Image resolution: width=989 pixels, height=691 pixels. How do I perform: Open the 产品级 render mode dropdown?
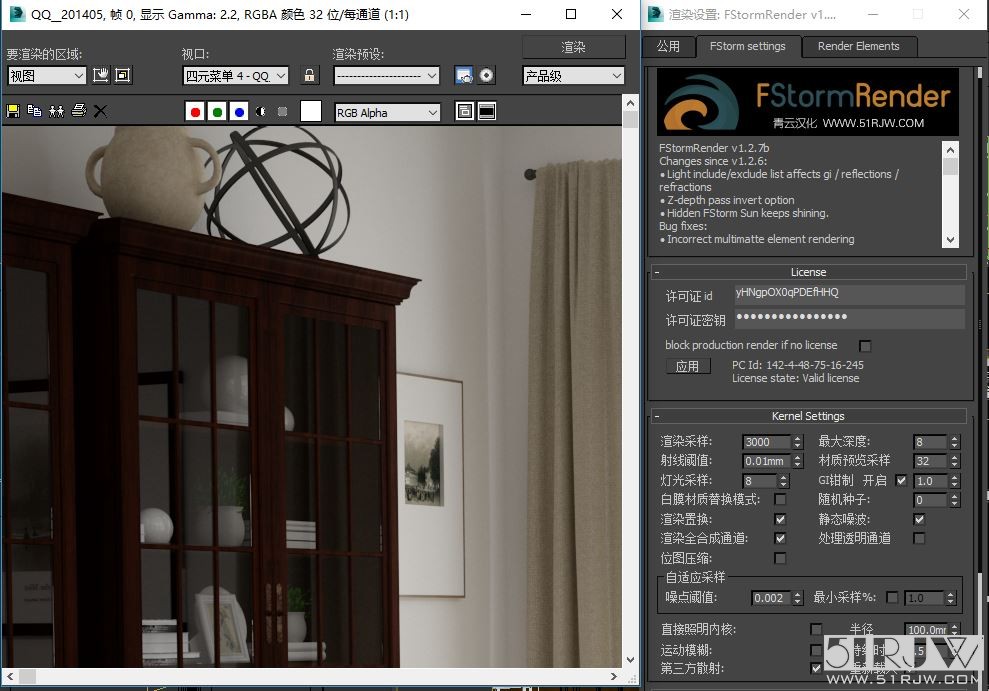tap(573, 76)
